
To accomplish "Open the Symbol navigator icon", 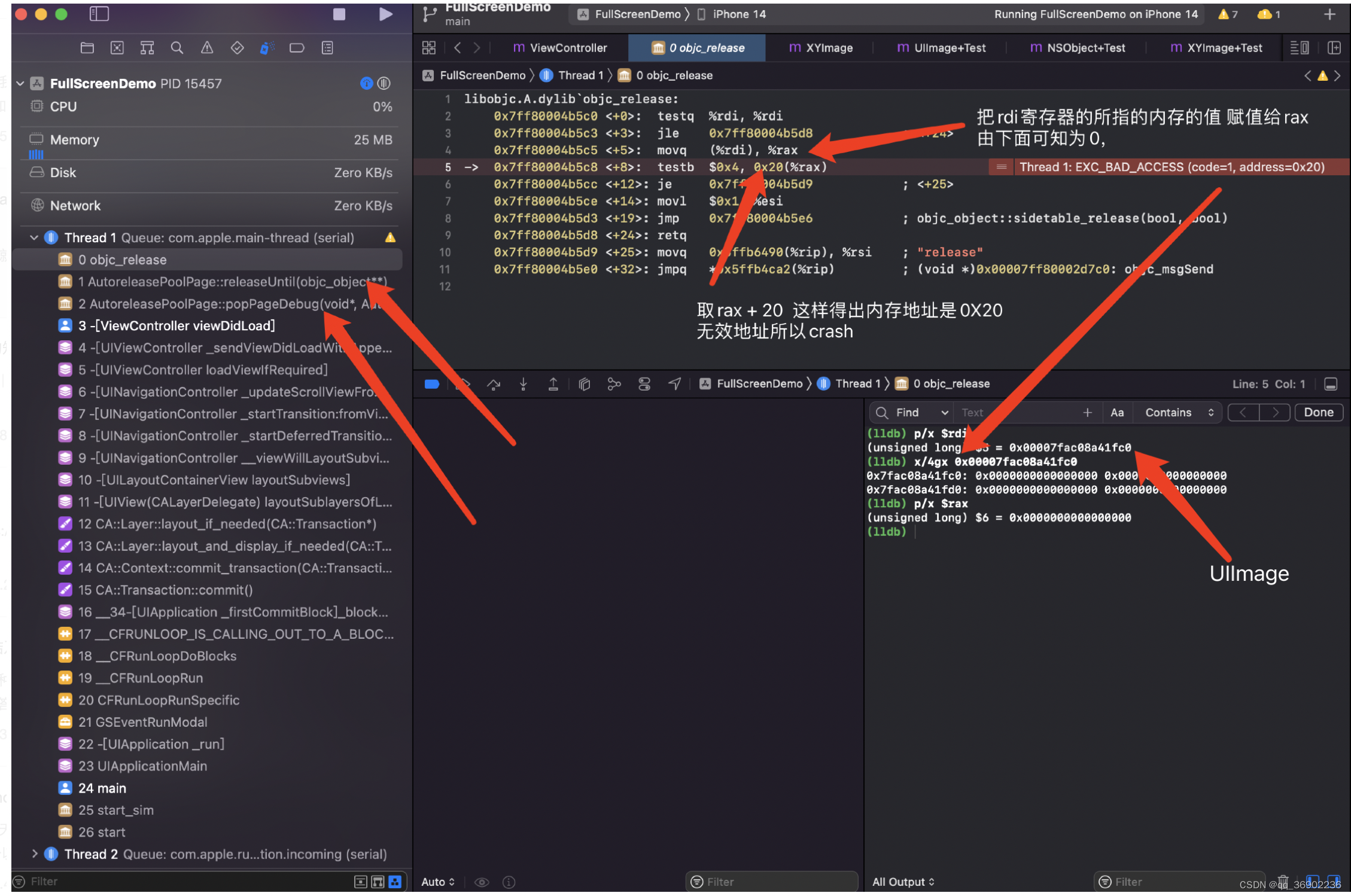I will [x=147, y=48].
